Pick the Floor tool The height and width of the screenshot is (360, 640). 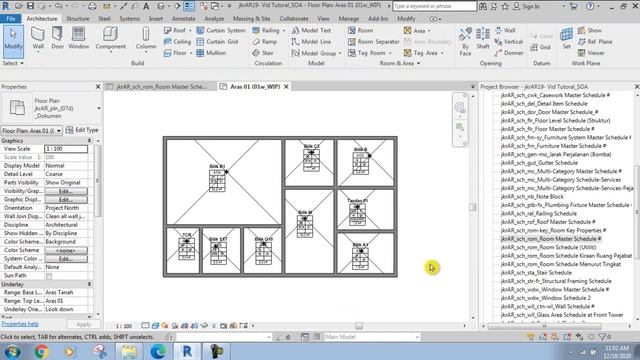pos(178,53)
